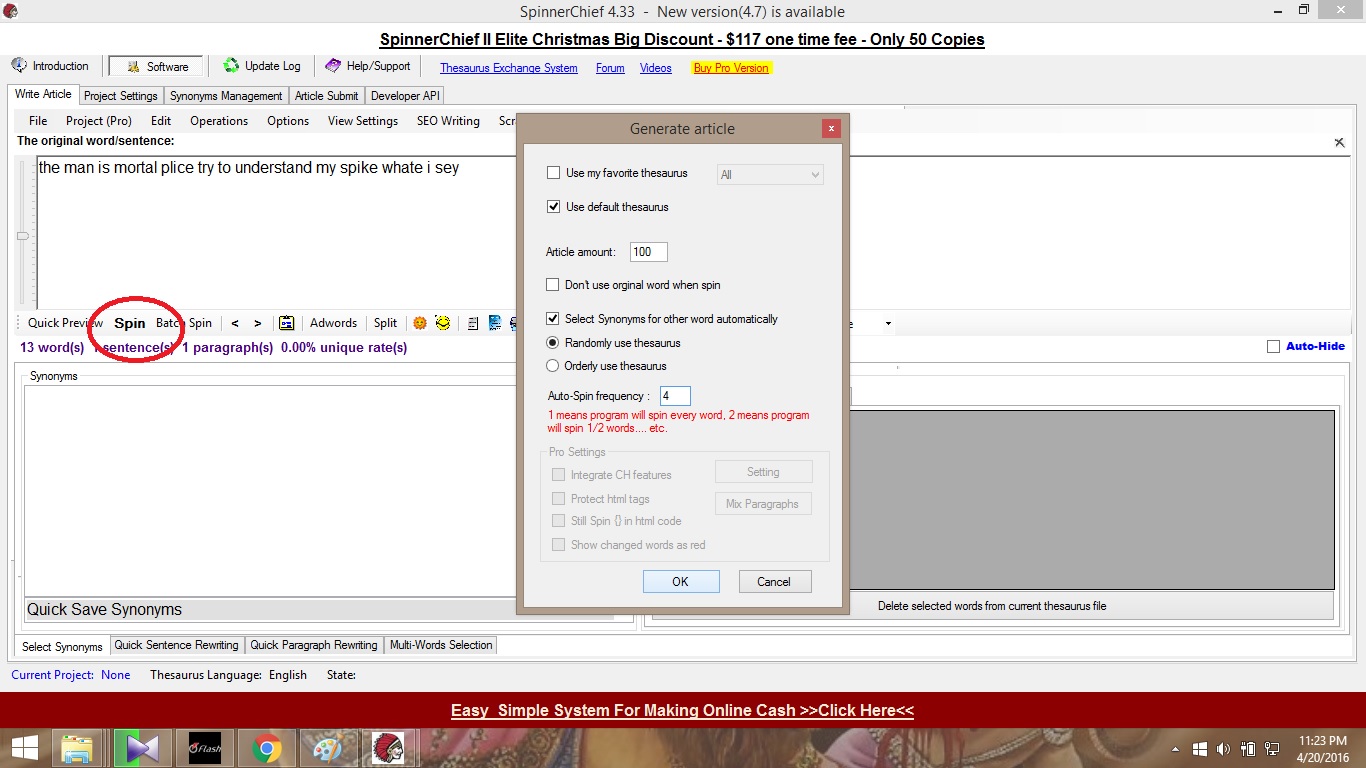Screen dimensions: 1366x768
Task: Click the Adwords toolbar button
Action: (333, 323)
